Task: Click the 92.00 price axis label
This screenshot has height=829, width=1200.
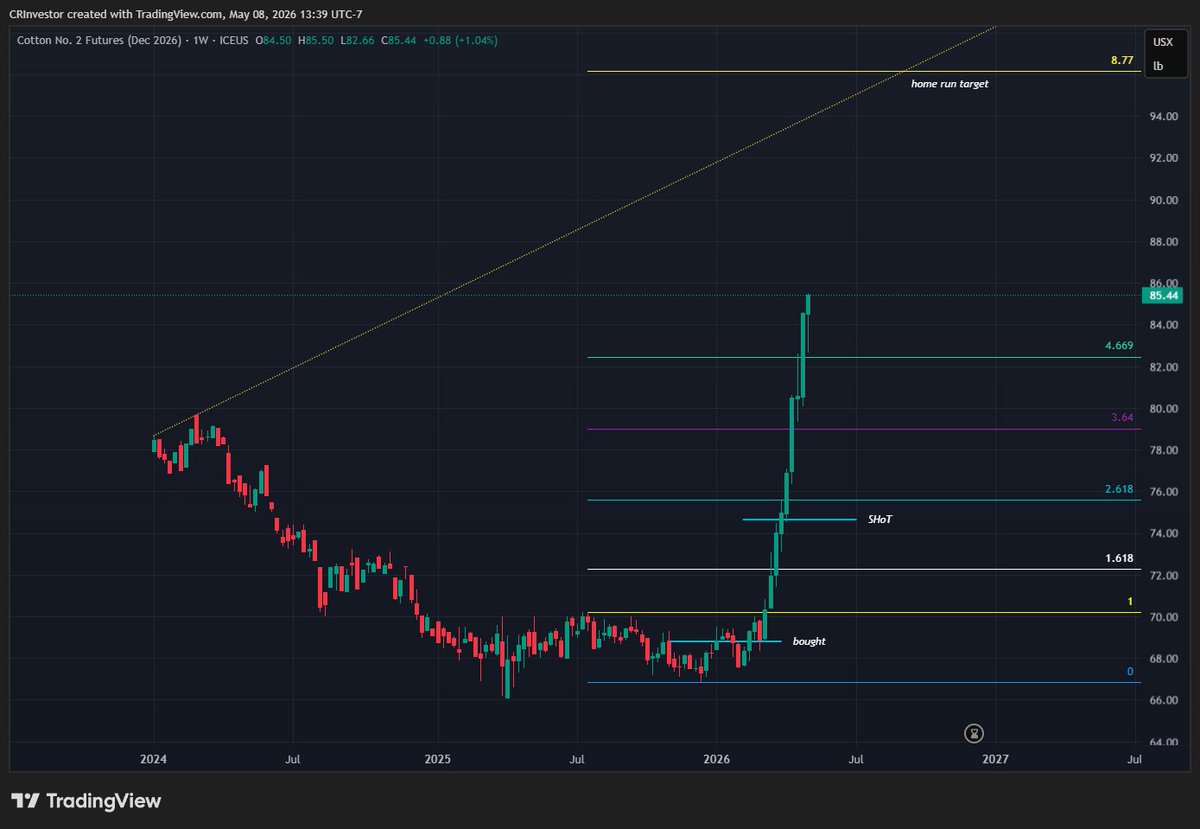Action: [1165, 158]
